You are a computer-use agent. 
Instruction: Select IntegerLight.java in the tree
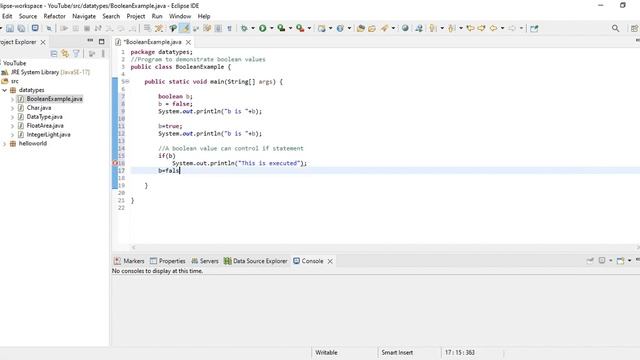(x=48, y=135)
